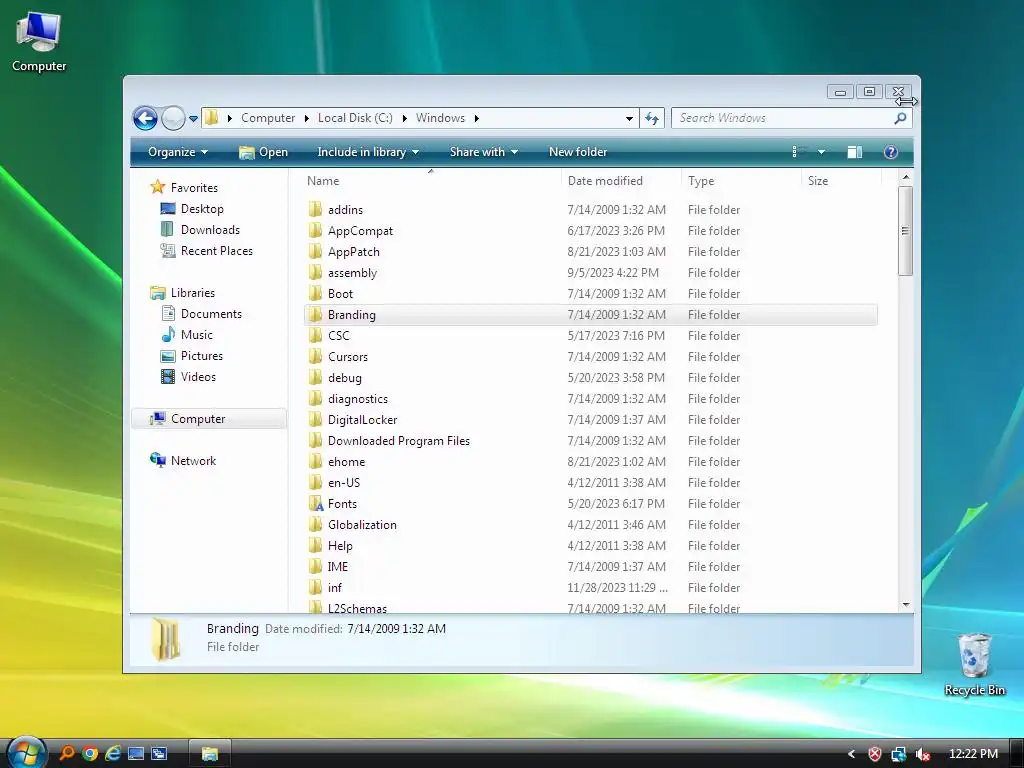Open the Videos library
1024x768 pixels.
click(x=198, y=377)
